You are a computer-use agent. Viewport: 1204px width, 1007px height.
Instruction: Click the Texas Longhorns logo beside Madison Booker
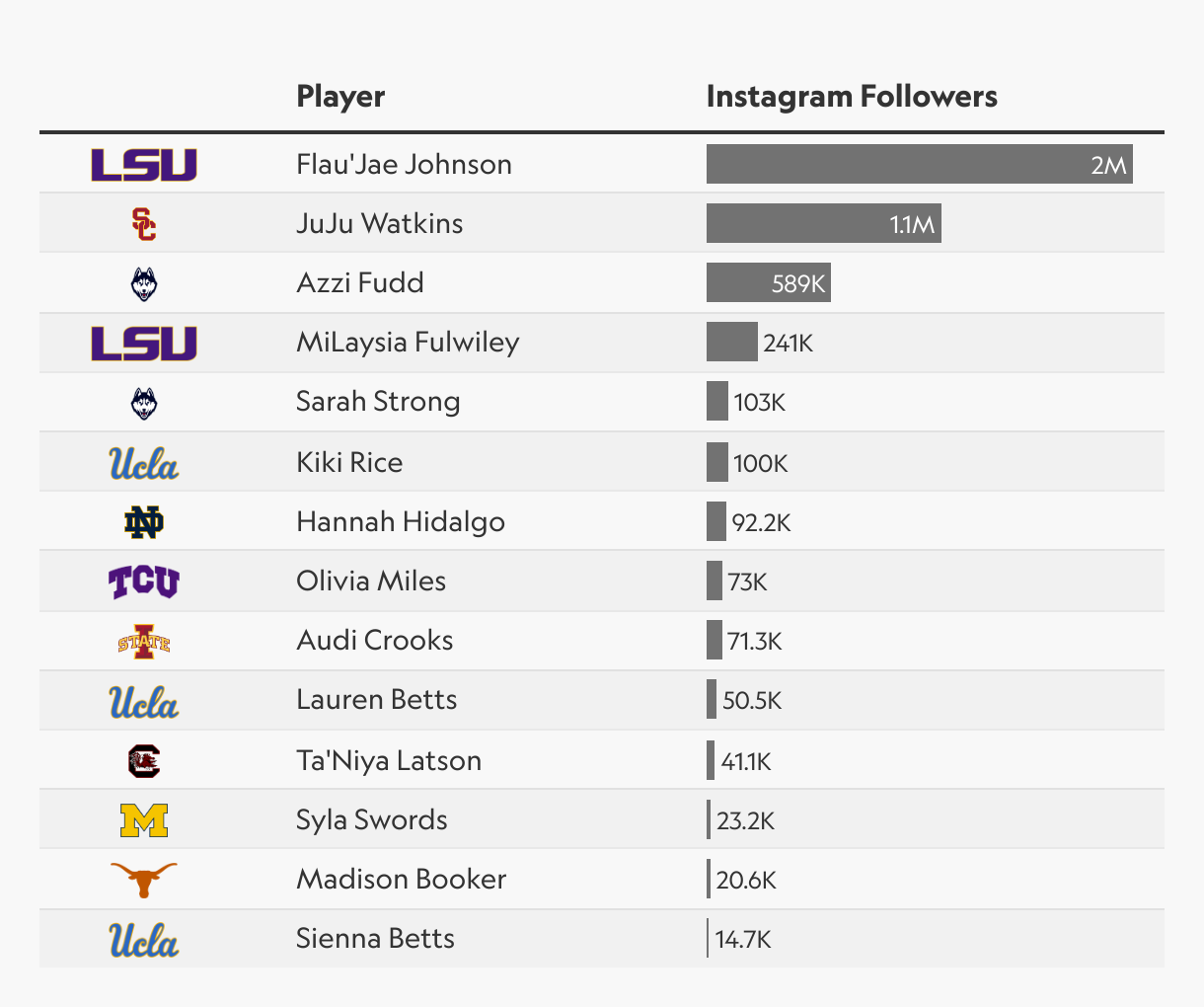144,879
